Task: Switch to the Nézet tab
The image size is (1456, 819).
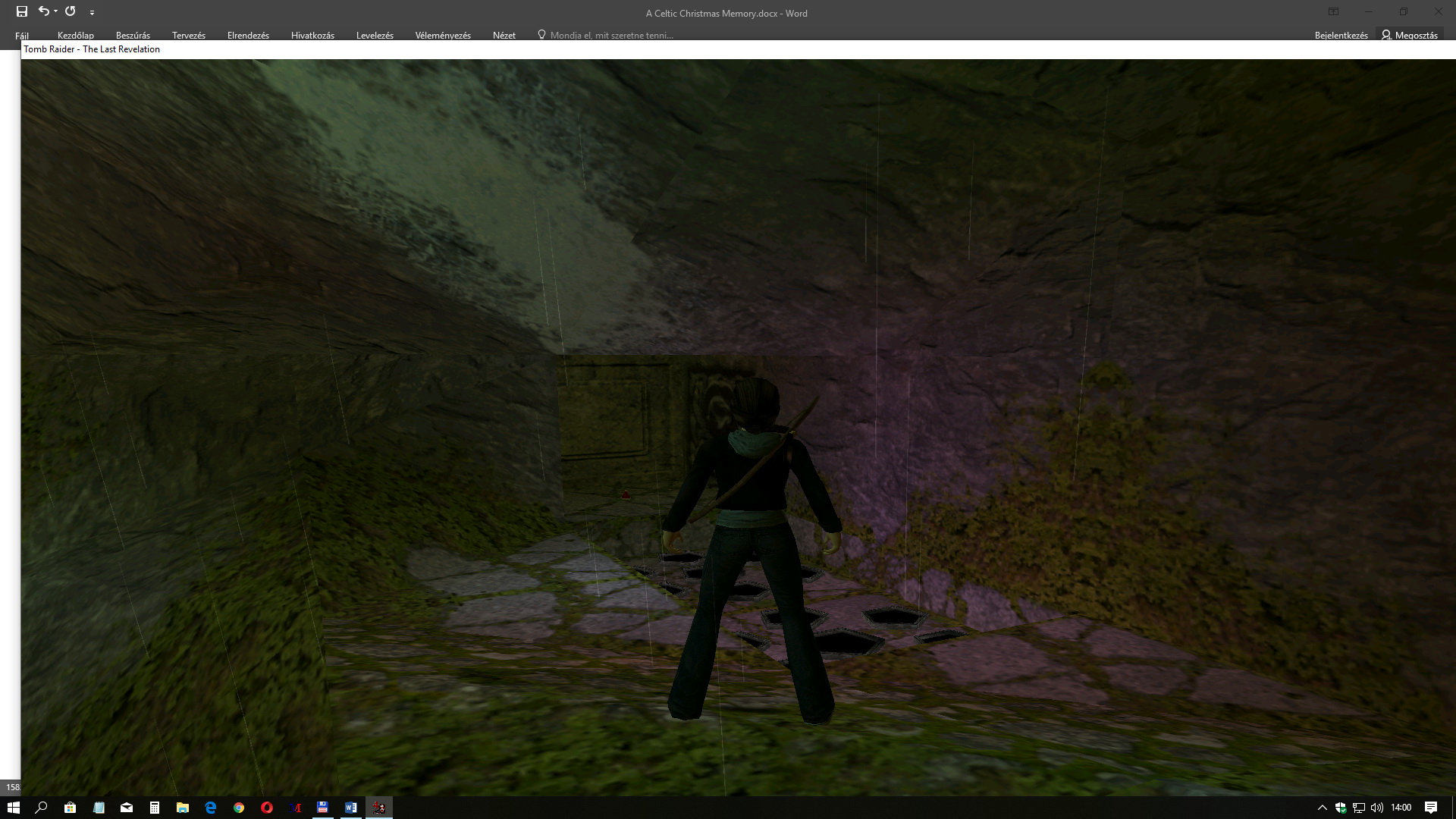Action: 504,36
